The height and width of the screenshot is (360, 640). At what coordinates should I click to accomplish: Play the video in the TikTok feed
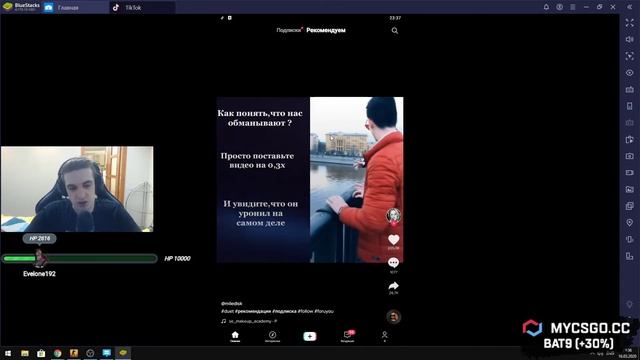tap(310, 180)
